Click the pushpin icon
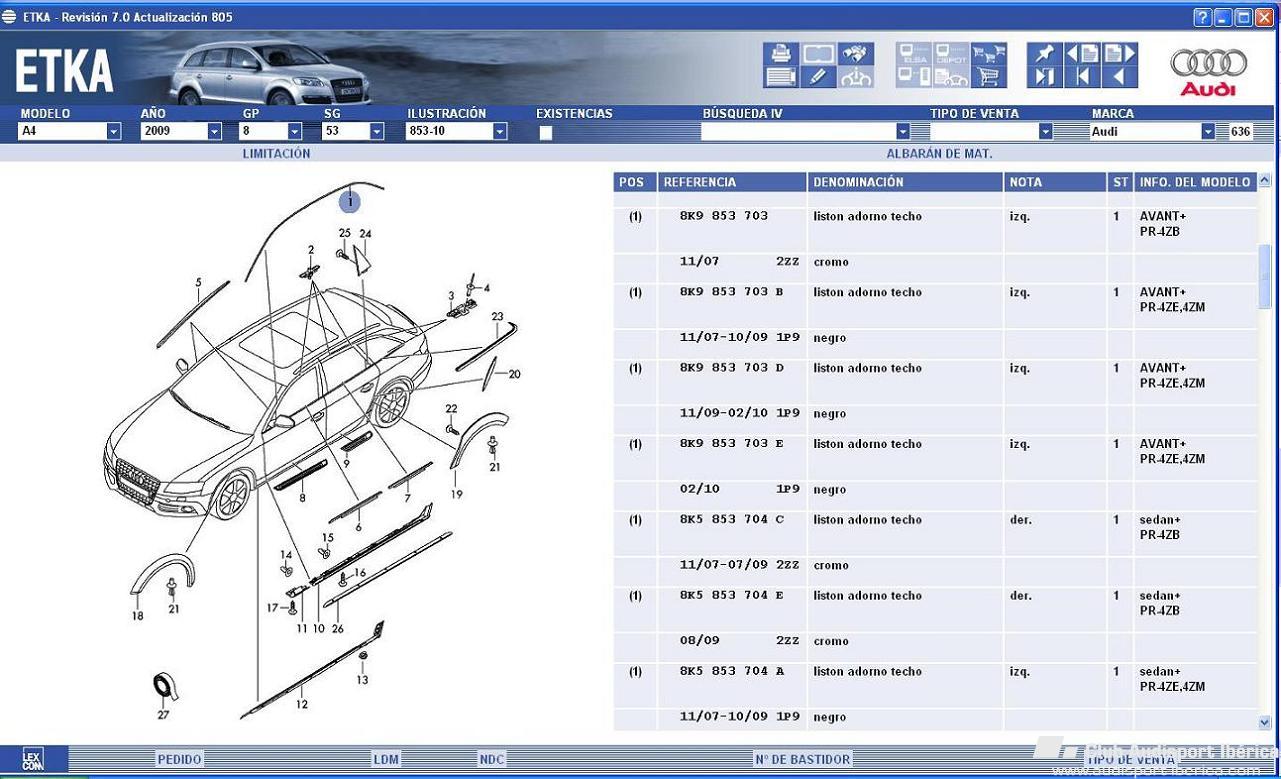The image size is (1281, 779). 1044,54
